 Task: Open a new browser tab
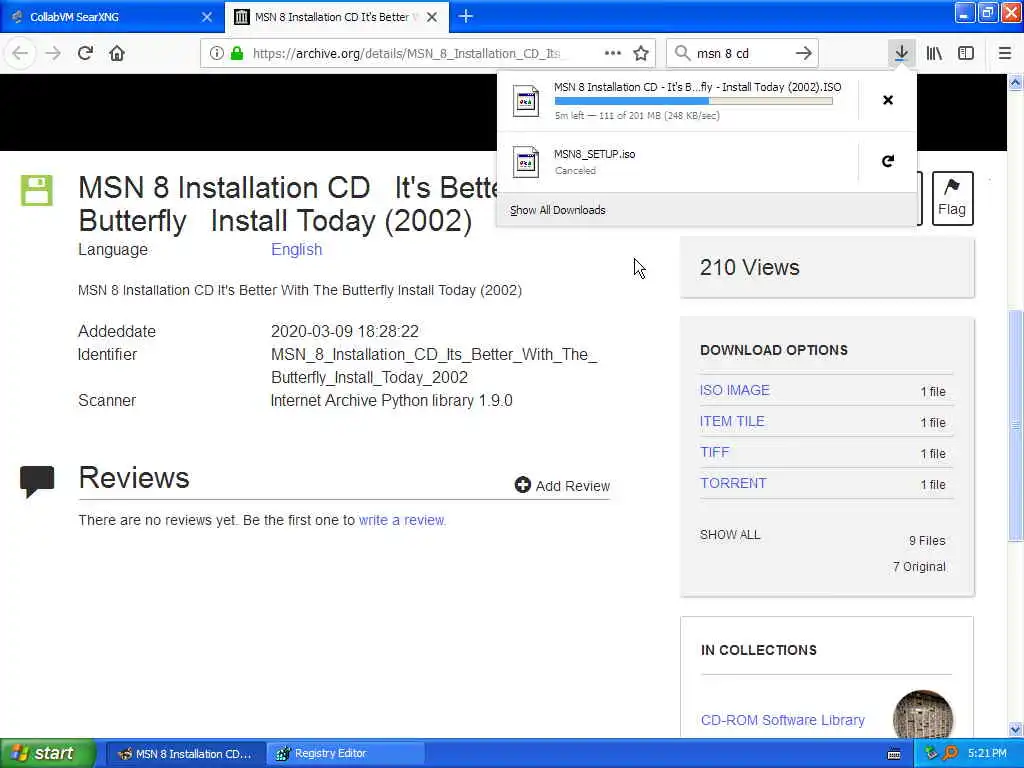point(466,16)
